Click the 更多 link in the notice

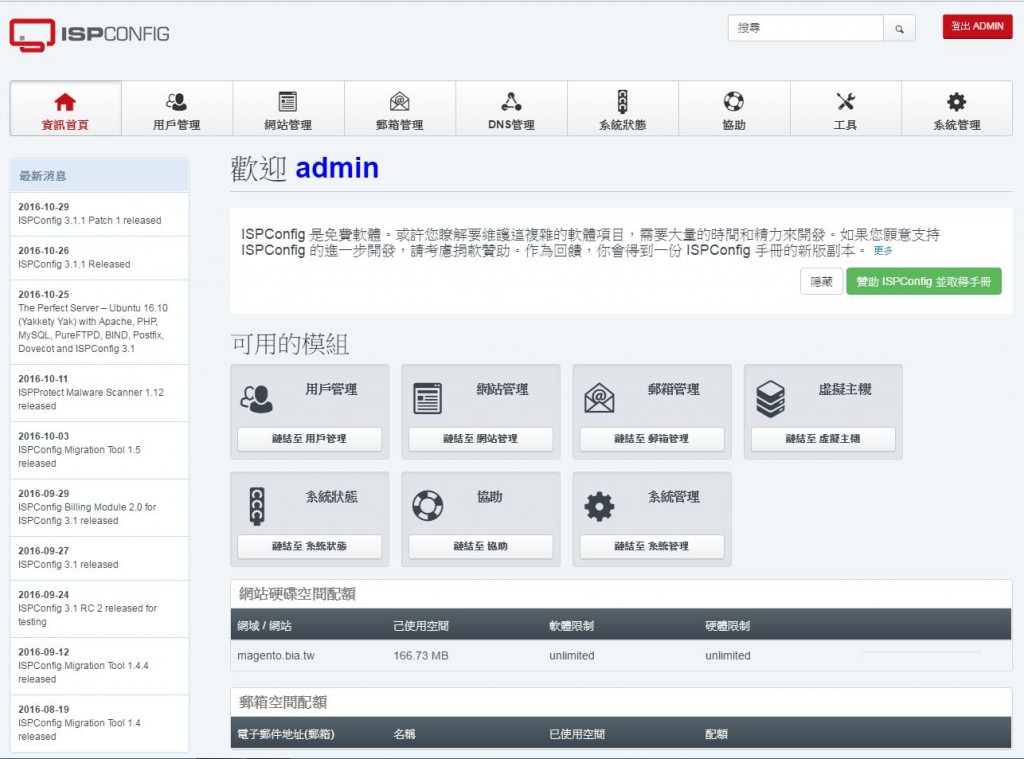point(883,251)
